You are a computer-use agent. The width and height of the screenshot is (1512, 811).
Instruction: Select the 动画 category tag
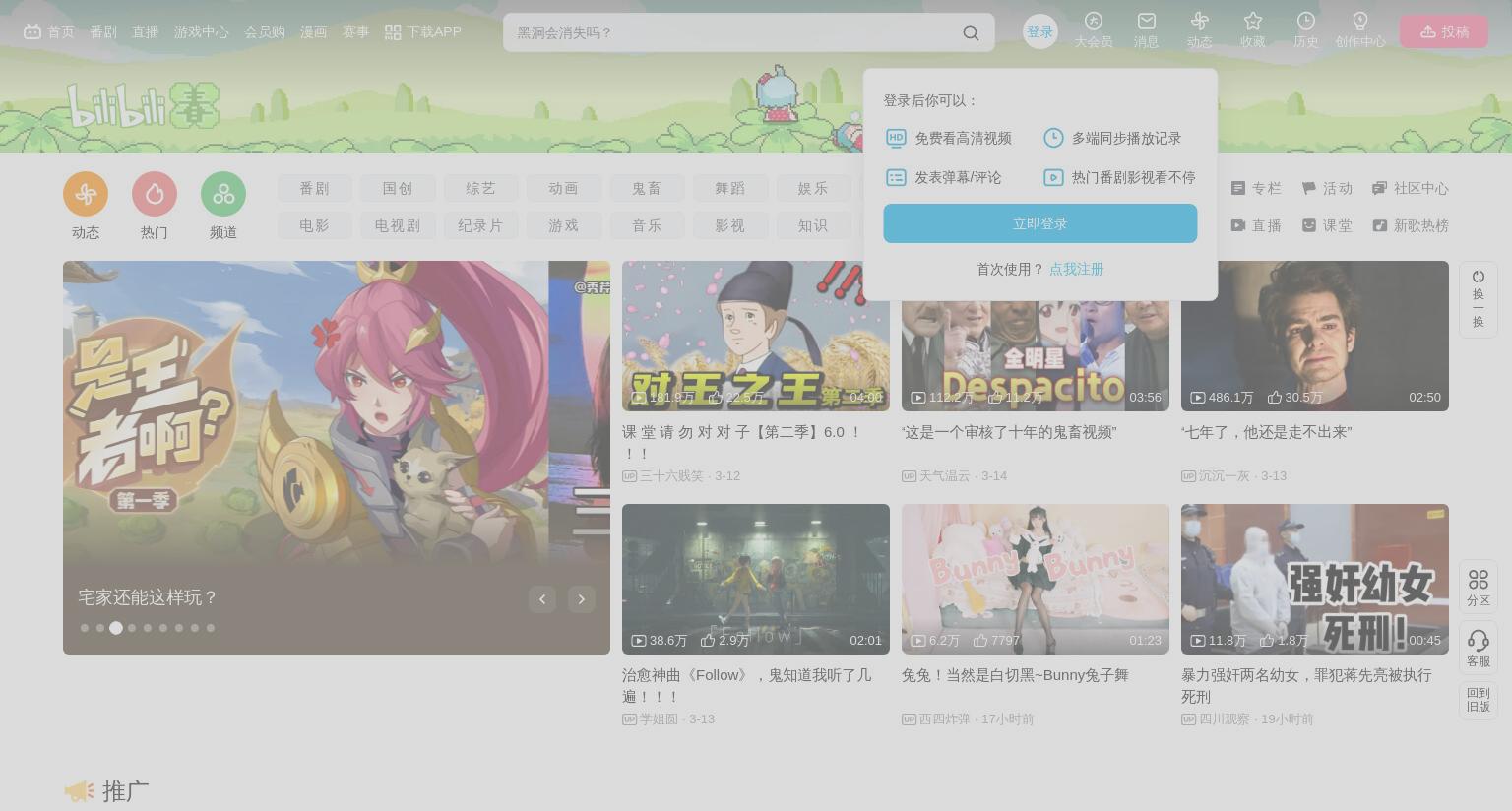tap(564, 188)
